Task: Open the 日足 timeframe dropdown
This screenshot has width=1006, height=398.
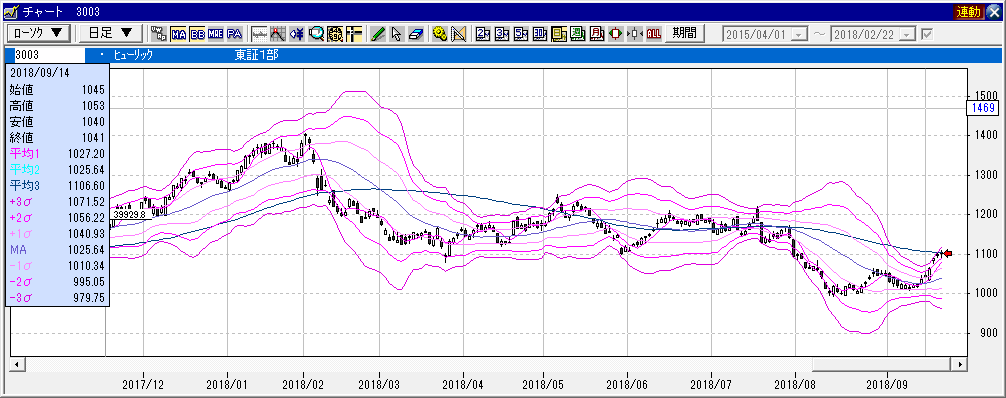Action: click(x=110, y=33)
